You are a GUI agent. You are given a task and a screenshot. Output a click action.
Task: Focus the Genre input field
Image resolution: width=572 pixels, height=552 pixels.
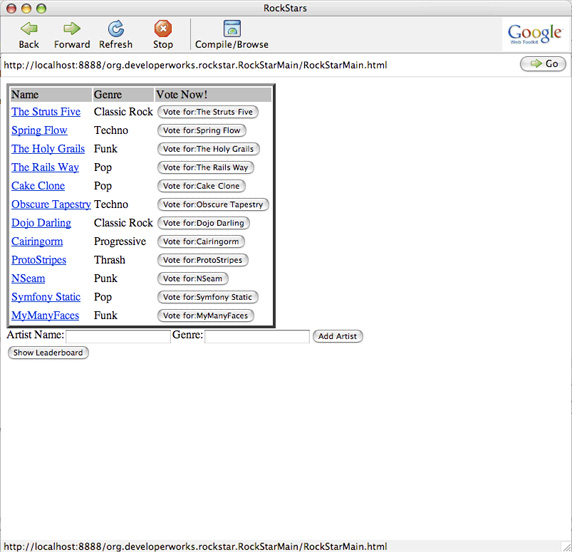(x=257, y=336)
